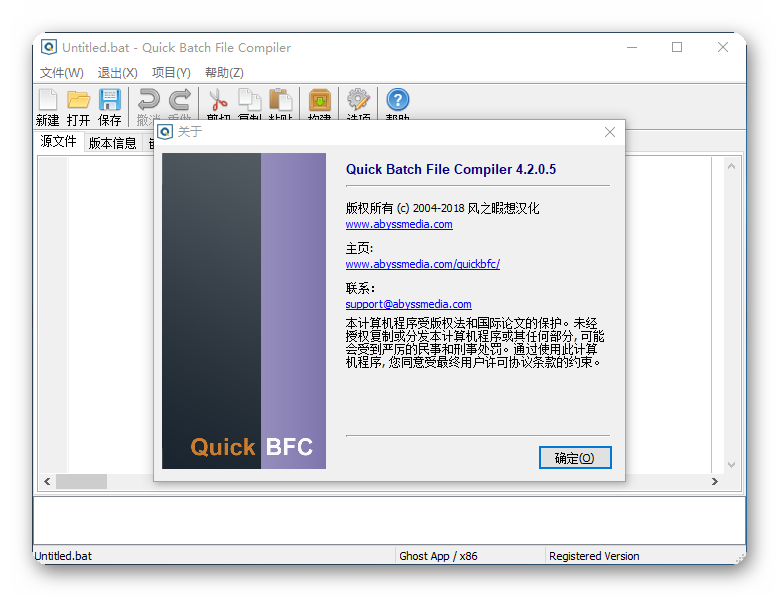Click the support@abyssmedia.com email link
Viewport: 779px width, 597px height.
click(408, 304)
